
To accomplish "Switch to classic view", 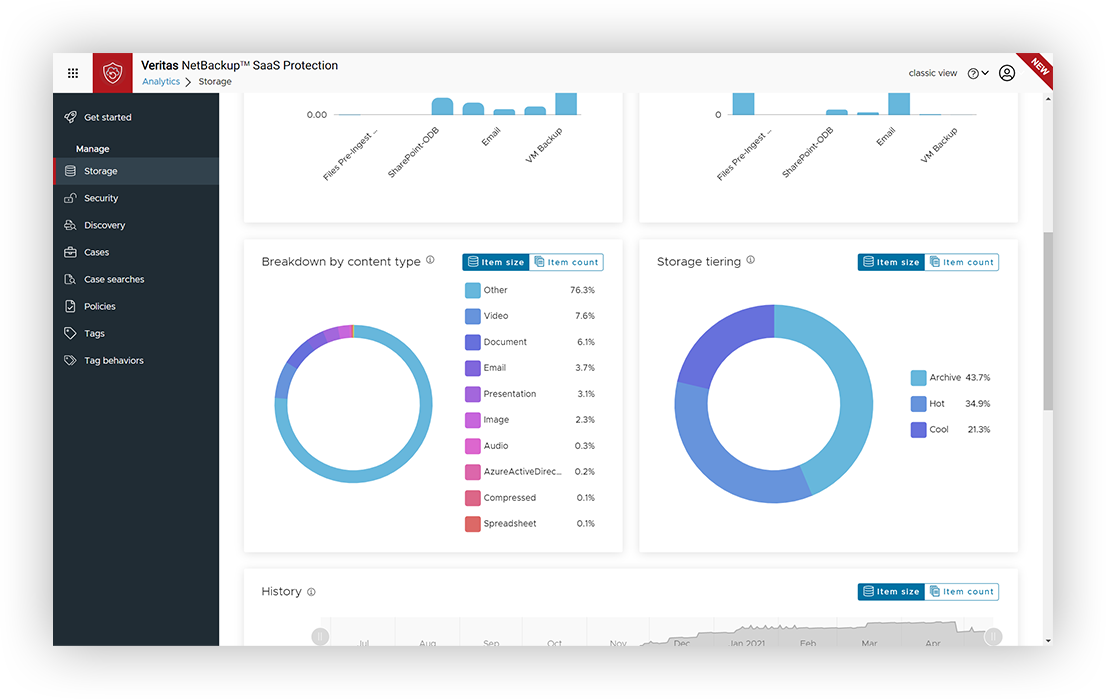I will [932, 73].
